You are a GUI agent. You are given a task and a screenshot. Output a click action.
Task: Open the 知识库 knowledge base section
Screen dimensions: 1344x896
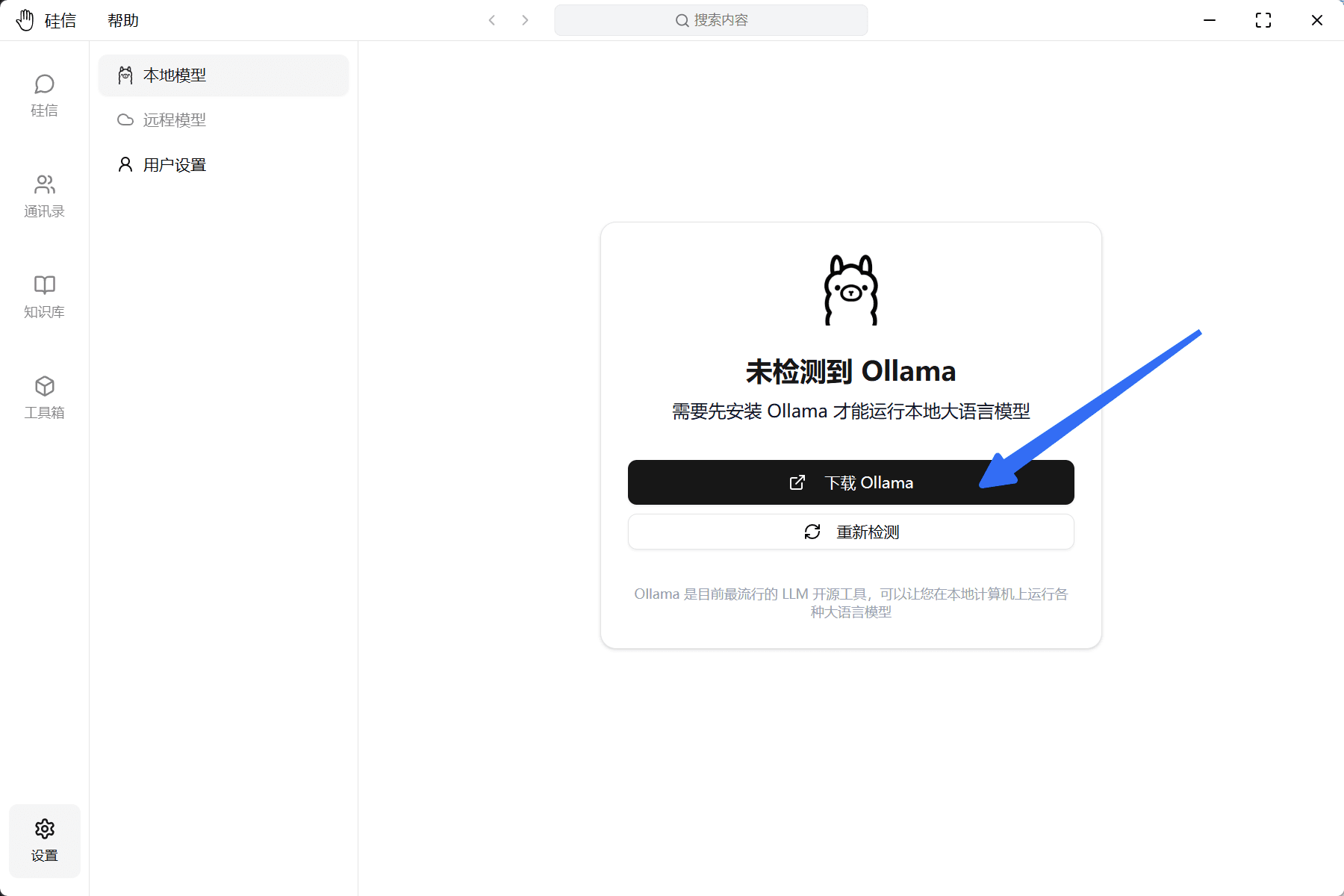[44, 297]
